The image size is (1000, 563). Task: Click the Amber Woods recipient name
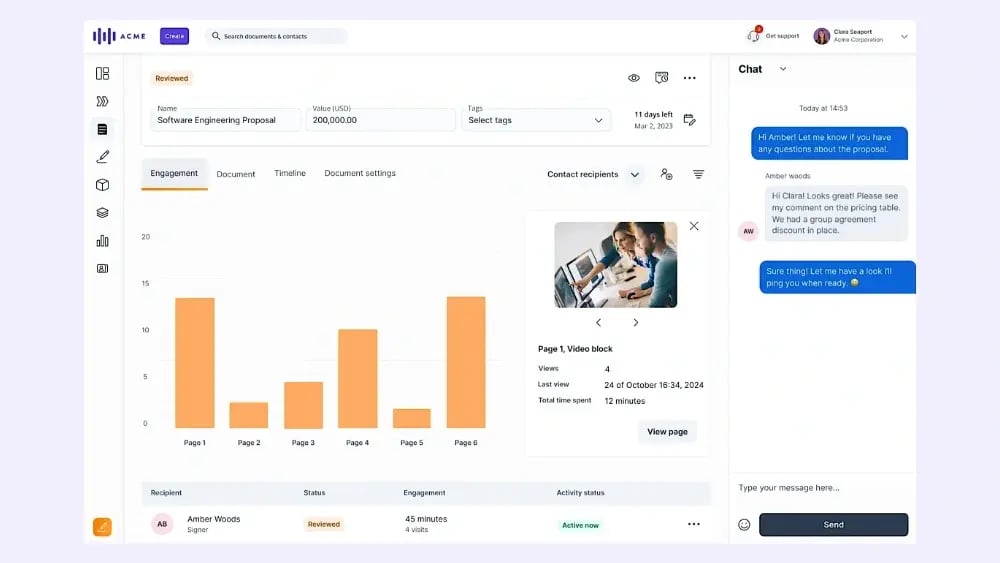click(214, 519)
